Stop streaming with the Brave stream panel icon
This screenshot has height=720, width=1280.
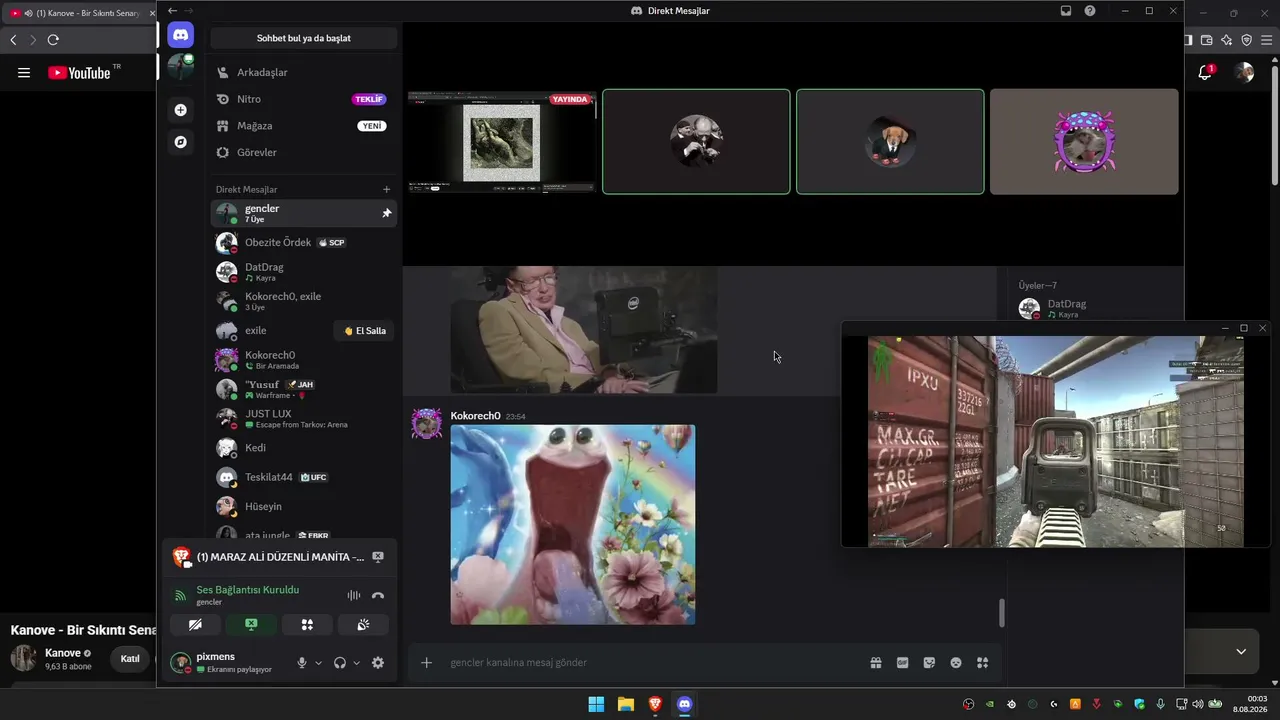(378, 556)
